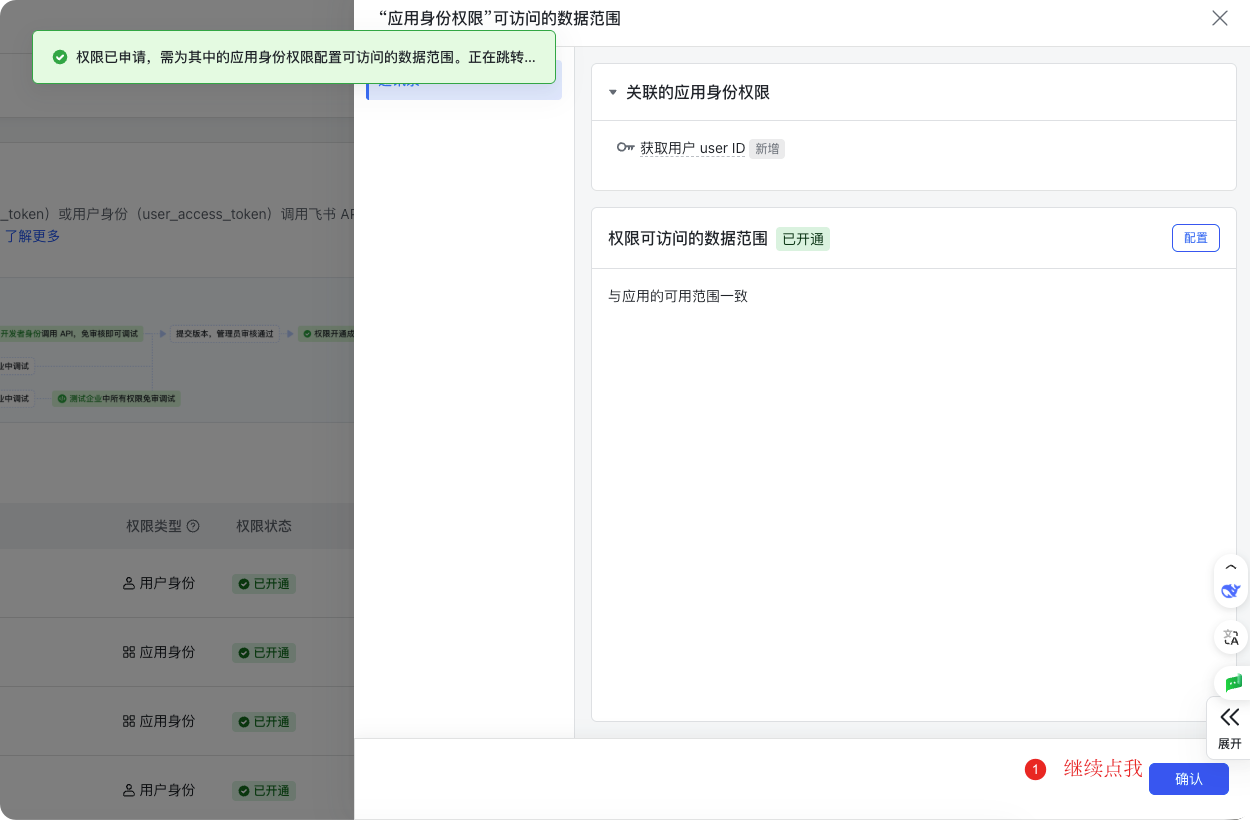Click the person icon in the first 用户身份 row
The image size is (1250, 820).
128,583
